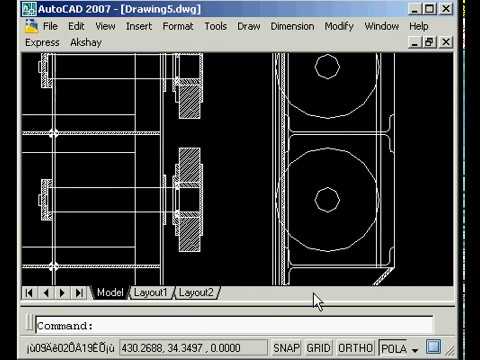The height and width of the screenshot is (360, 480).
Task: Switch to the Layout2 tab
Action: click(x=196, y=293)
